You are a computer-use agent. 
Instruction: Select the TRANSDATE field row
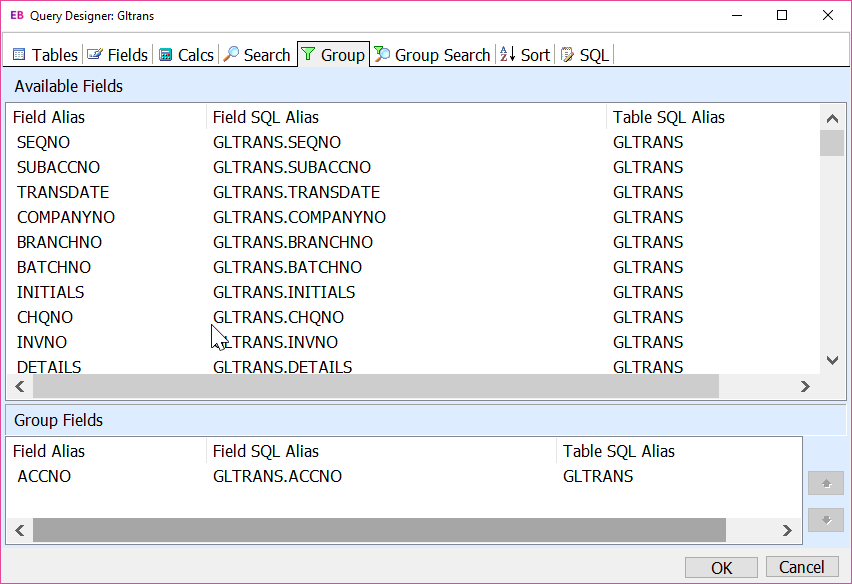tap(63, 192)
